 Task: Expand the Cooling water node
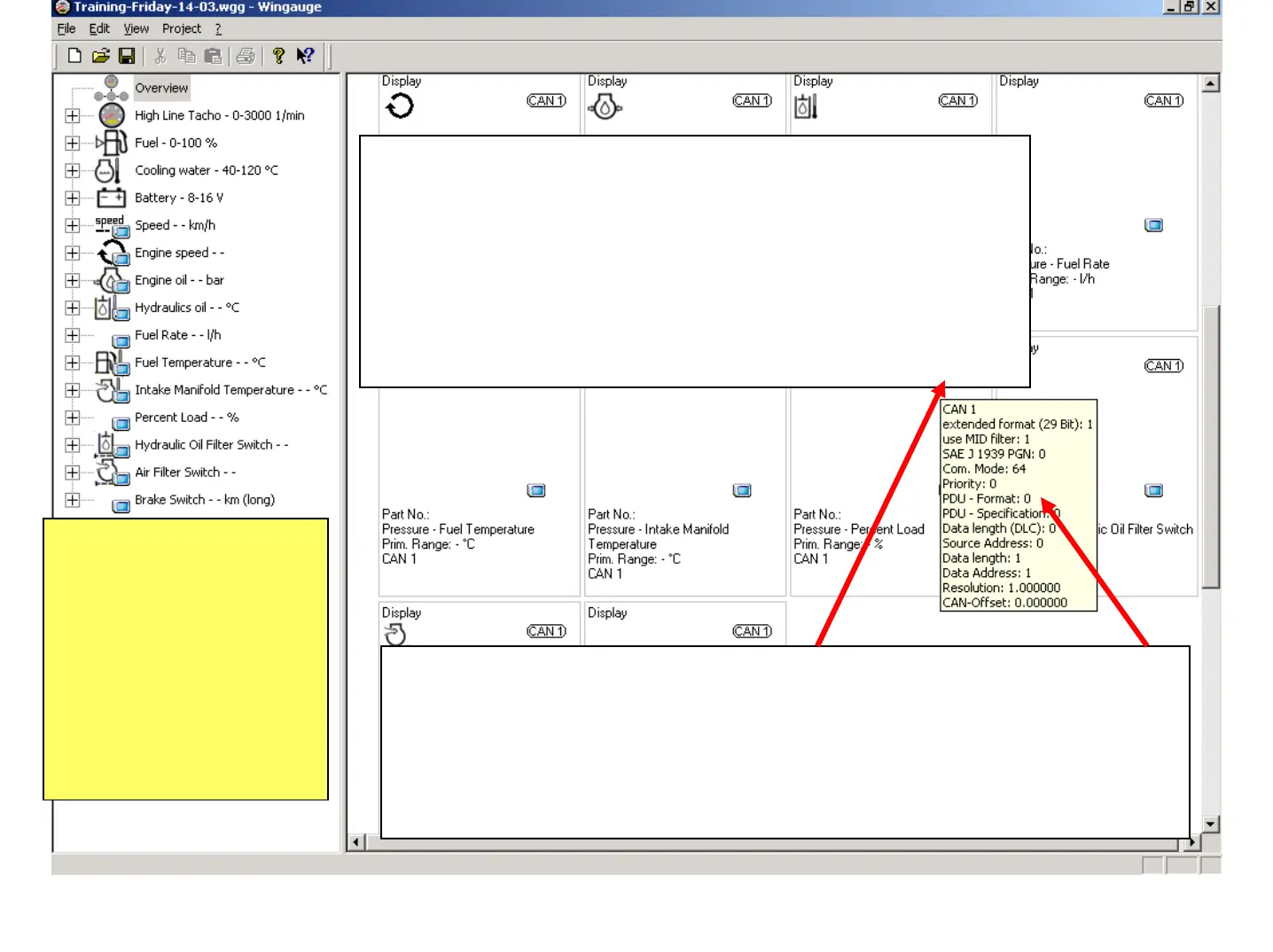point(73,170)
